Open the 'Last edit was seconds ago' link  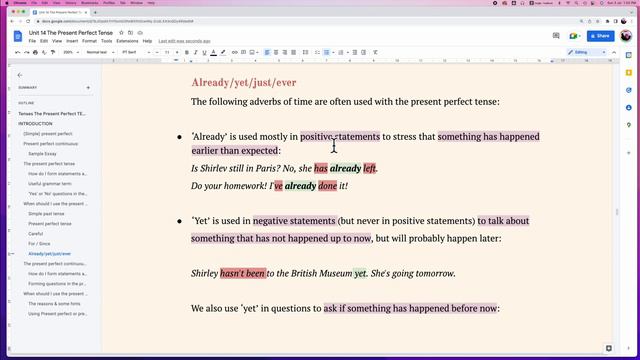[184, 41]
